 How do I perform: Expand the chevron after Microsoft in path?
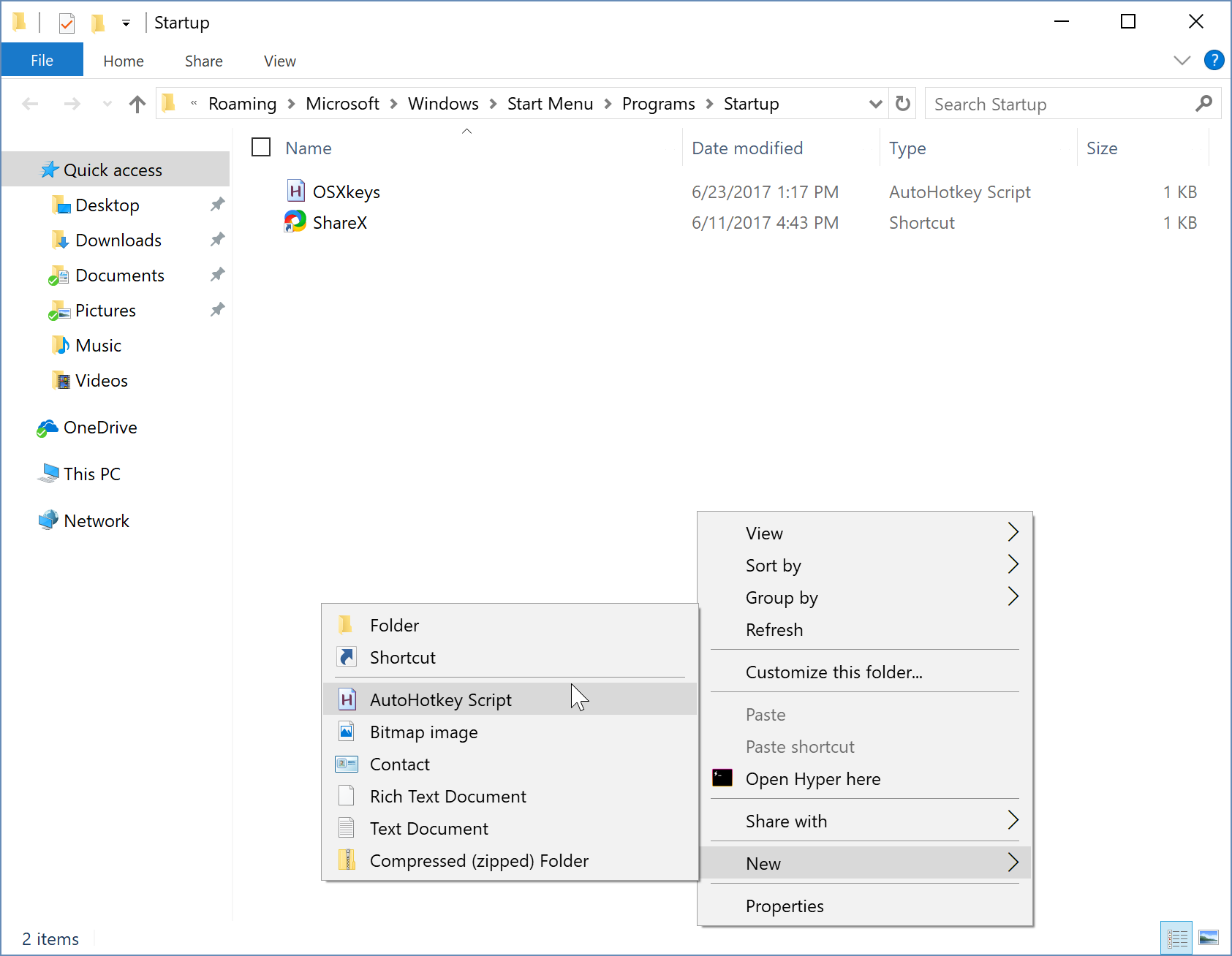[x=393, y=104]
